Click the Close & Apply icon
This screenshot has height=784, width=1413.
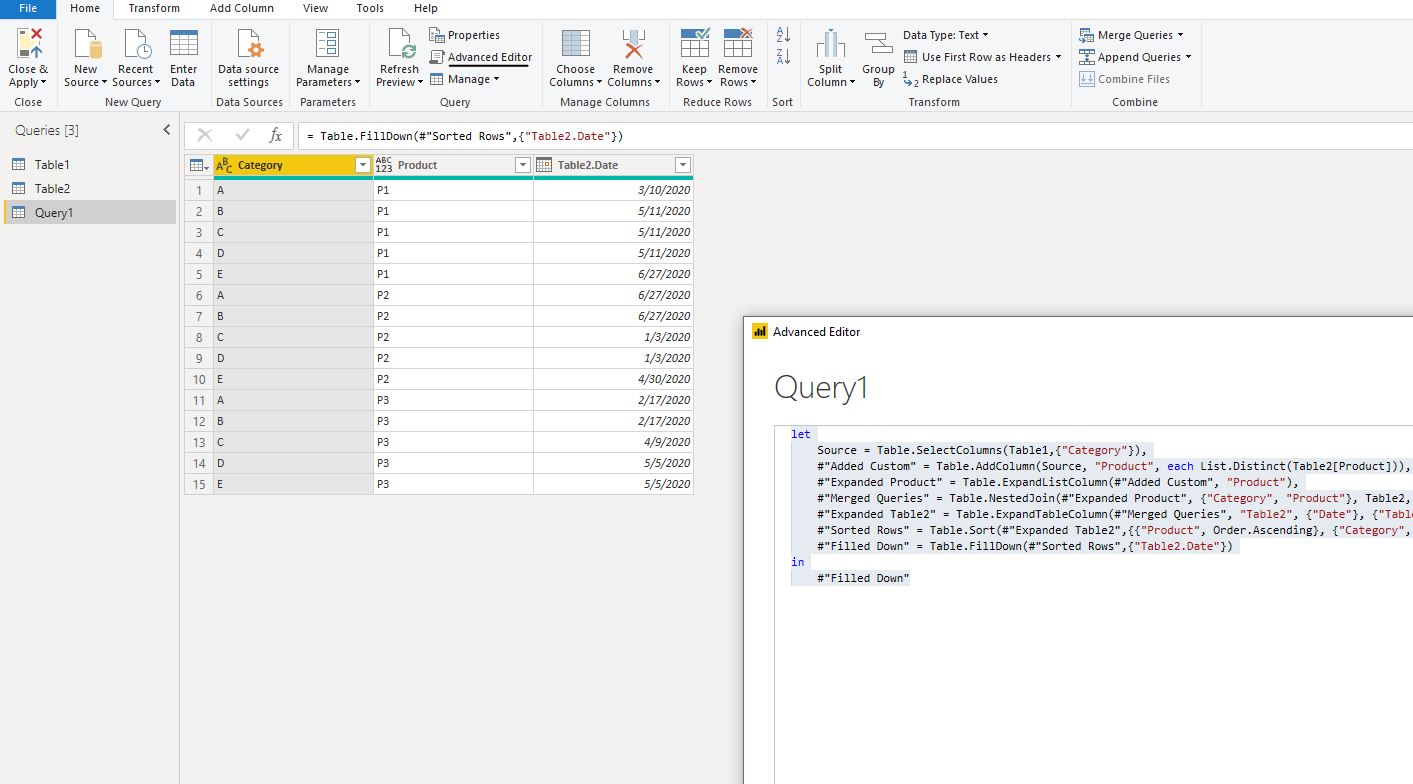coord(28,44)
